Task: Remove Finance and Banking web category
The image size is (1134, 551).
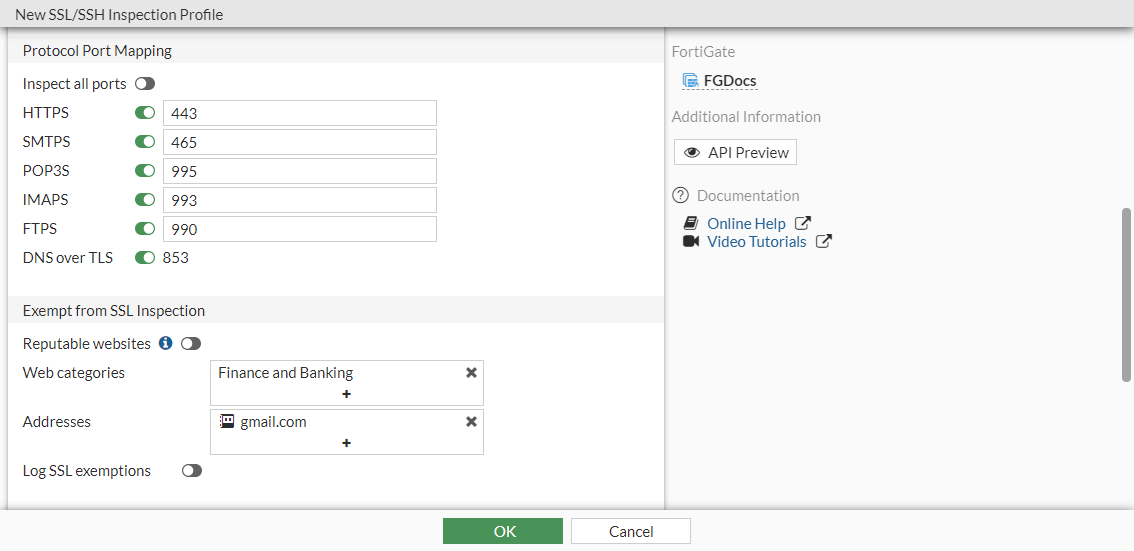Action: click(471, 373)
